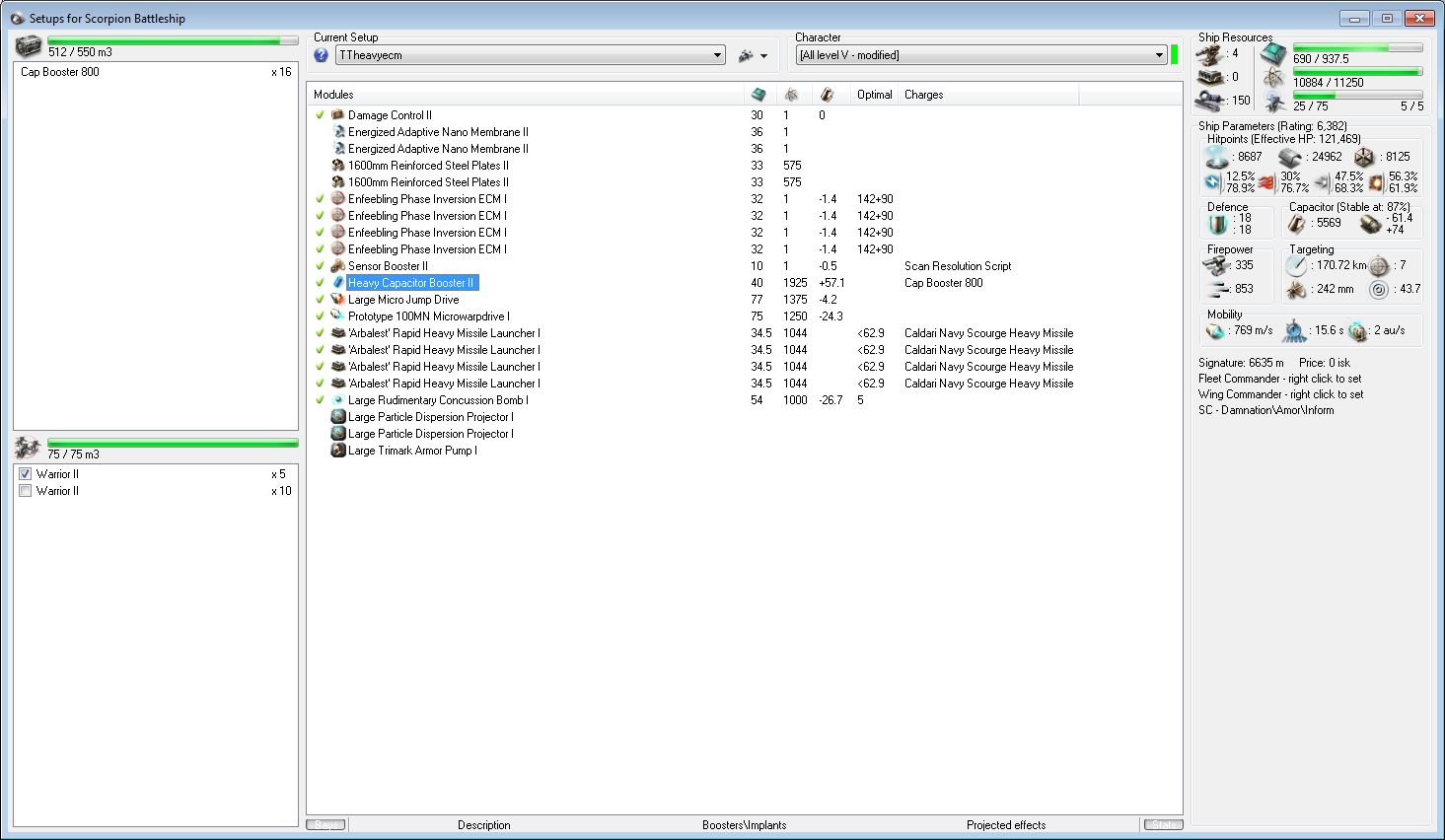Toggle the Large Micro Jump Drive active checkmark
Image resolution: width=1445 pixels, height=840 pixels.
pyautogui.click(x=320, y=300)
